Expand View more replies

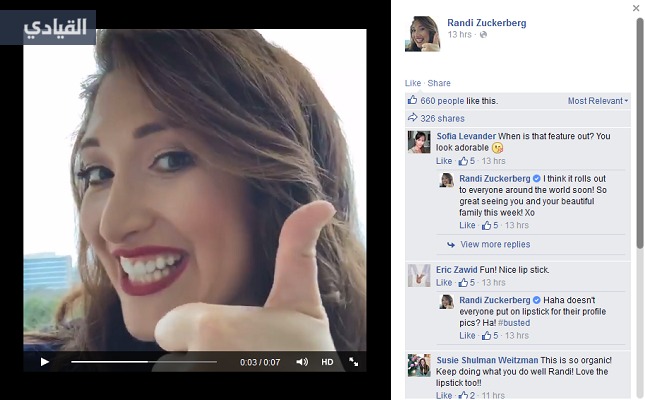[495, 244]
